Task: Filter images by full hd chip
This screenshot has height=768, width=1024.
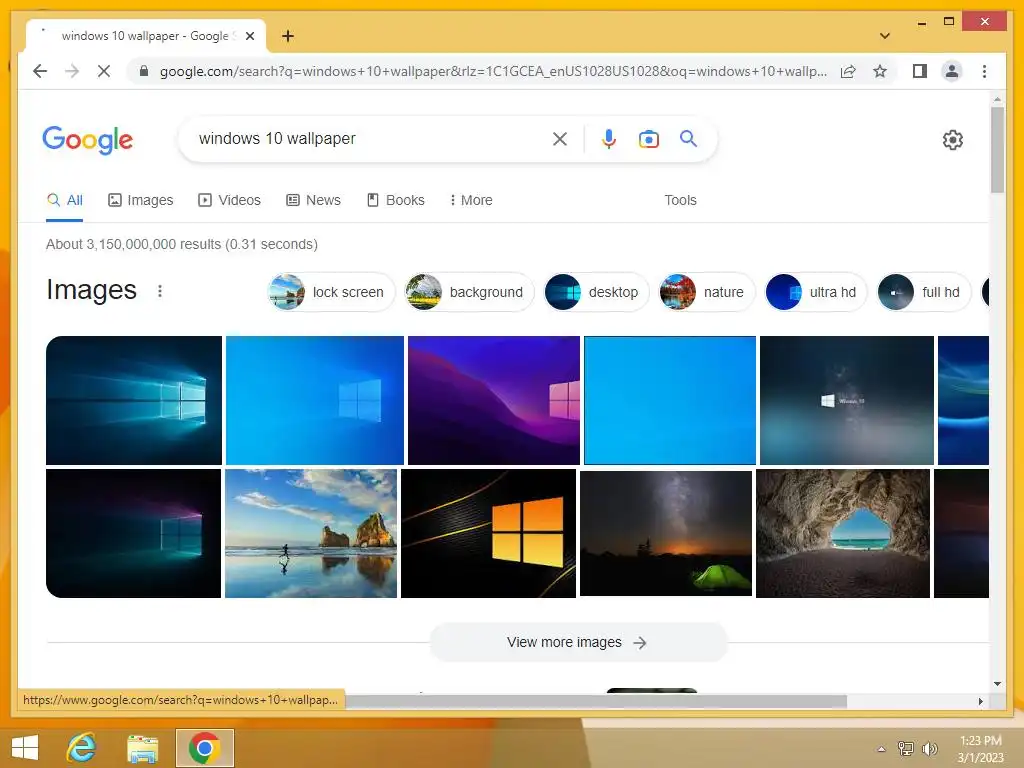Action: pos(924,292)
